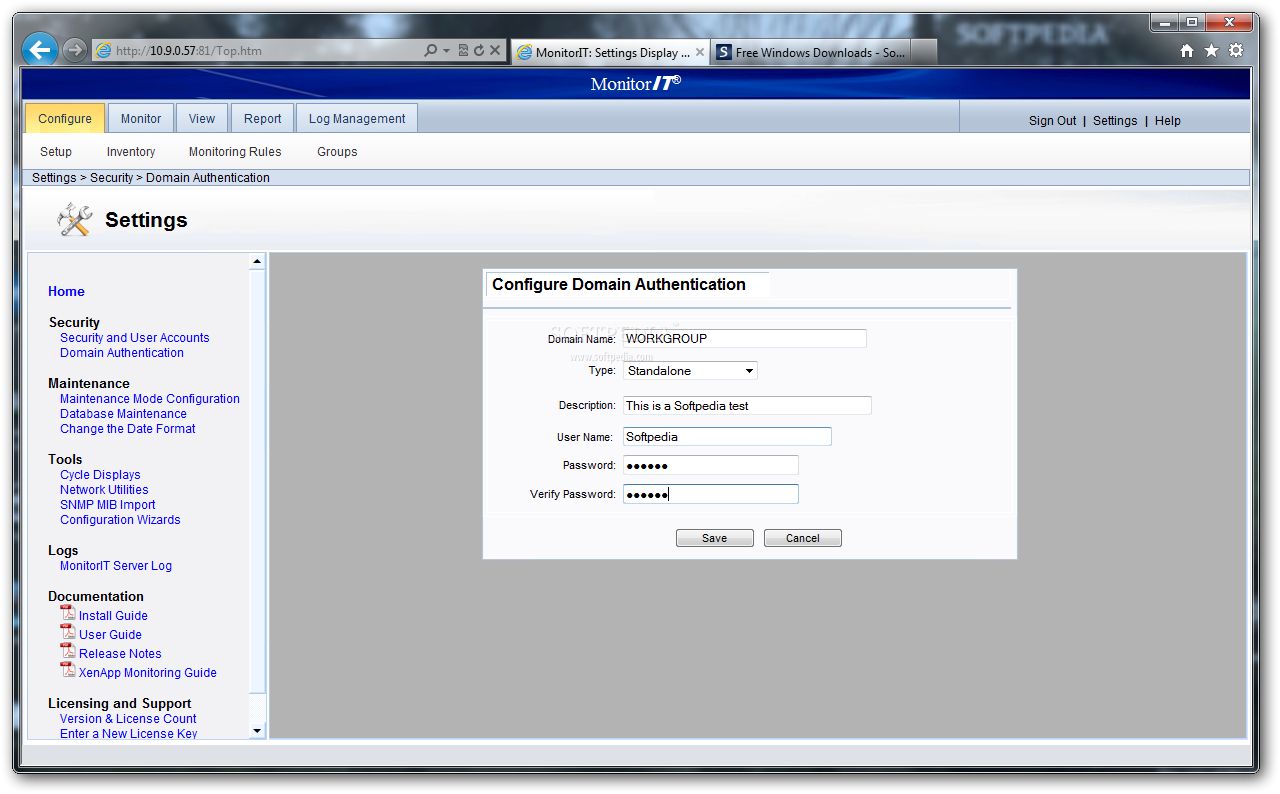Screen dimensions: 1280x794
Task: Click PDF icon beside XenApp Monitoring Guide
Action: tap(68, 670)
